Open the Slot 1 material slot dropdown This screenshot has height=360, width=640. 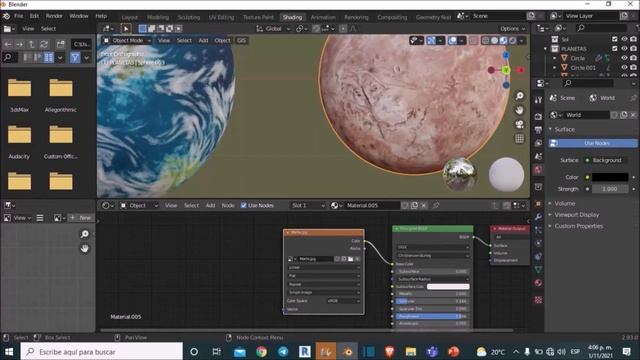click(x=308, y=205)
